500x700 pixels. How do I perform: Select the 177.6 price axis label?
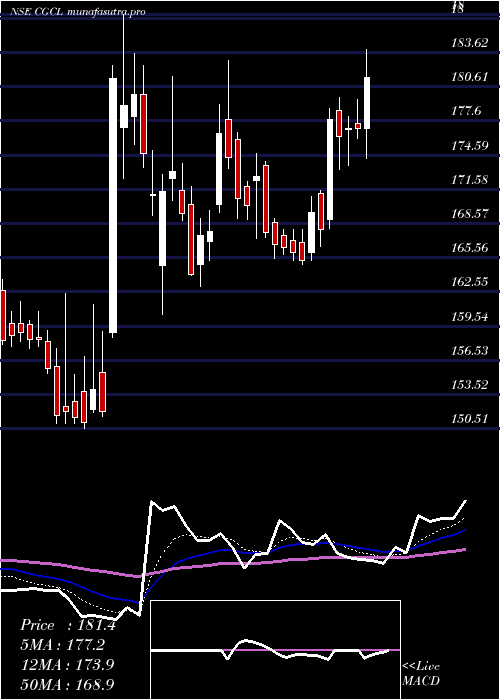click(x=466, y=111)
